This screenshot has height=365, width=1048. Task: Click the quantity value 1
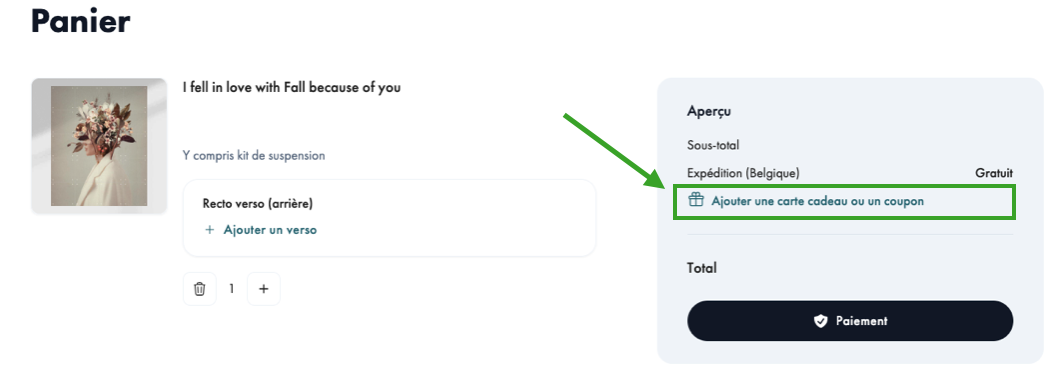click(232, 289)
